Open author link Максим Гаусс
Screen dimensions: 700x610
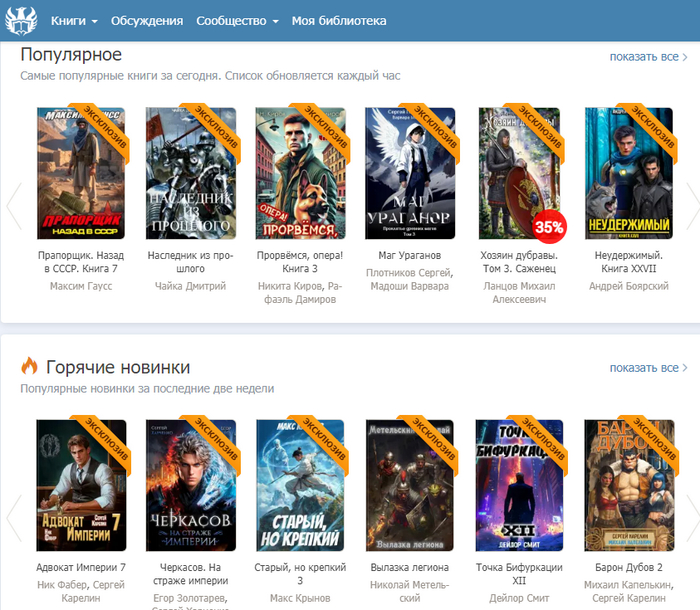pos(81,286)
